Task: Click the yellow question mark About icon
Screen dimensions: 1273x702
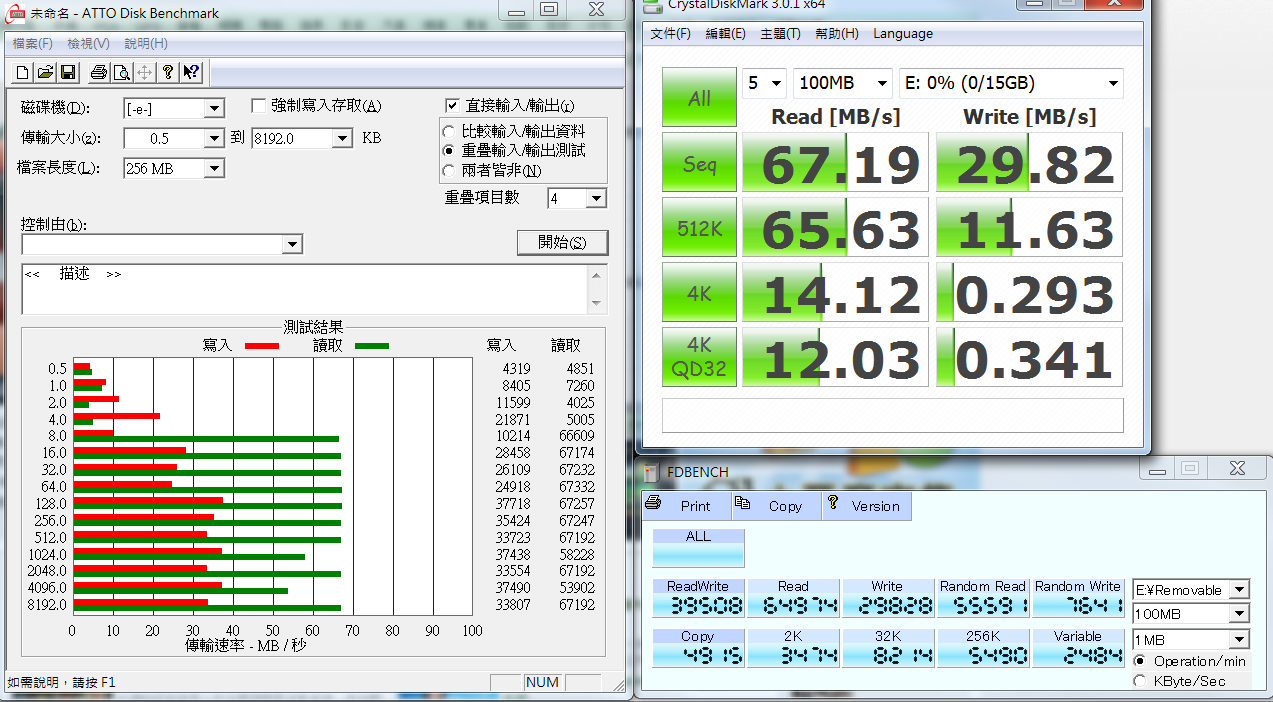Action: (x=168, y=72)
